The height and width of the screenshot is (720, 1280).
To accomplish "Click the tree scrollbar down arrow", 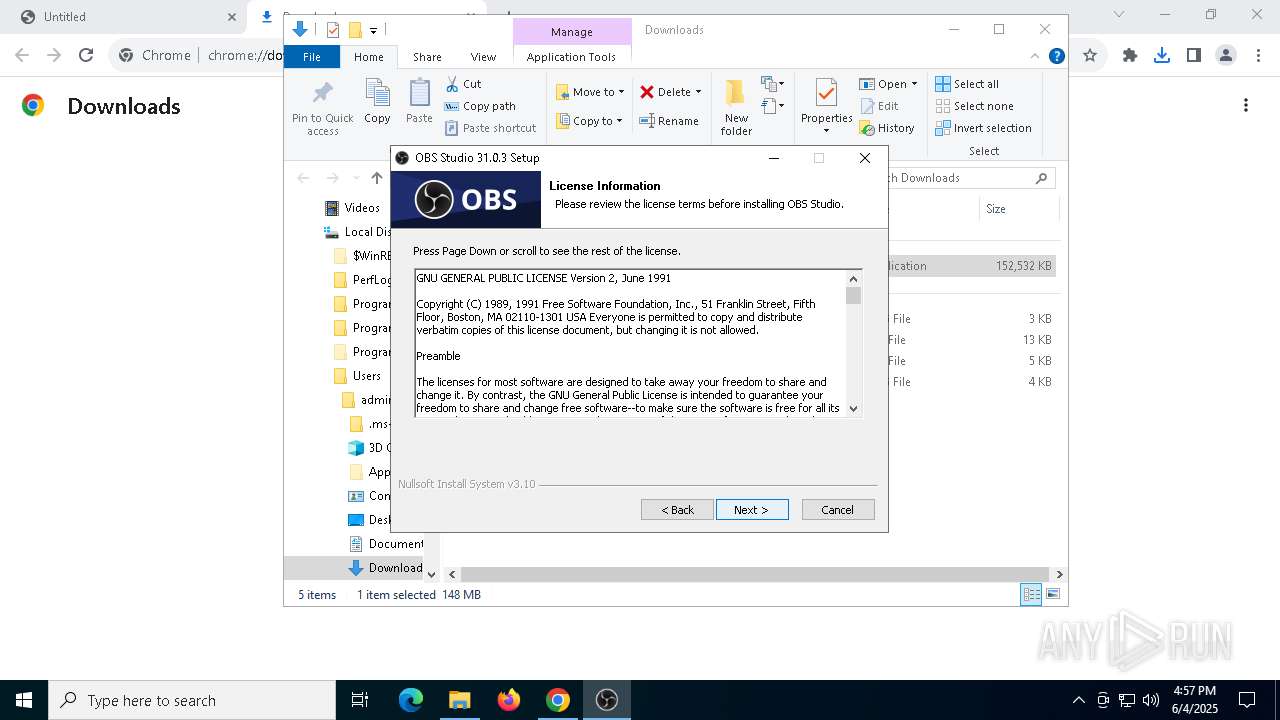I will (432, 575).
